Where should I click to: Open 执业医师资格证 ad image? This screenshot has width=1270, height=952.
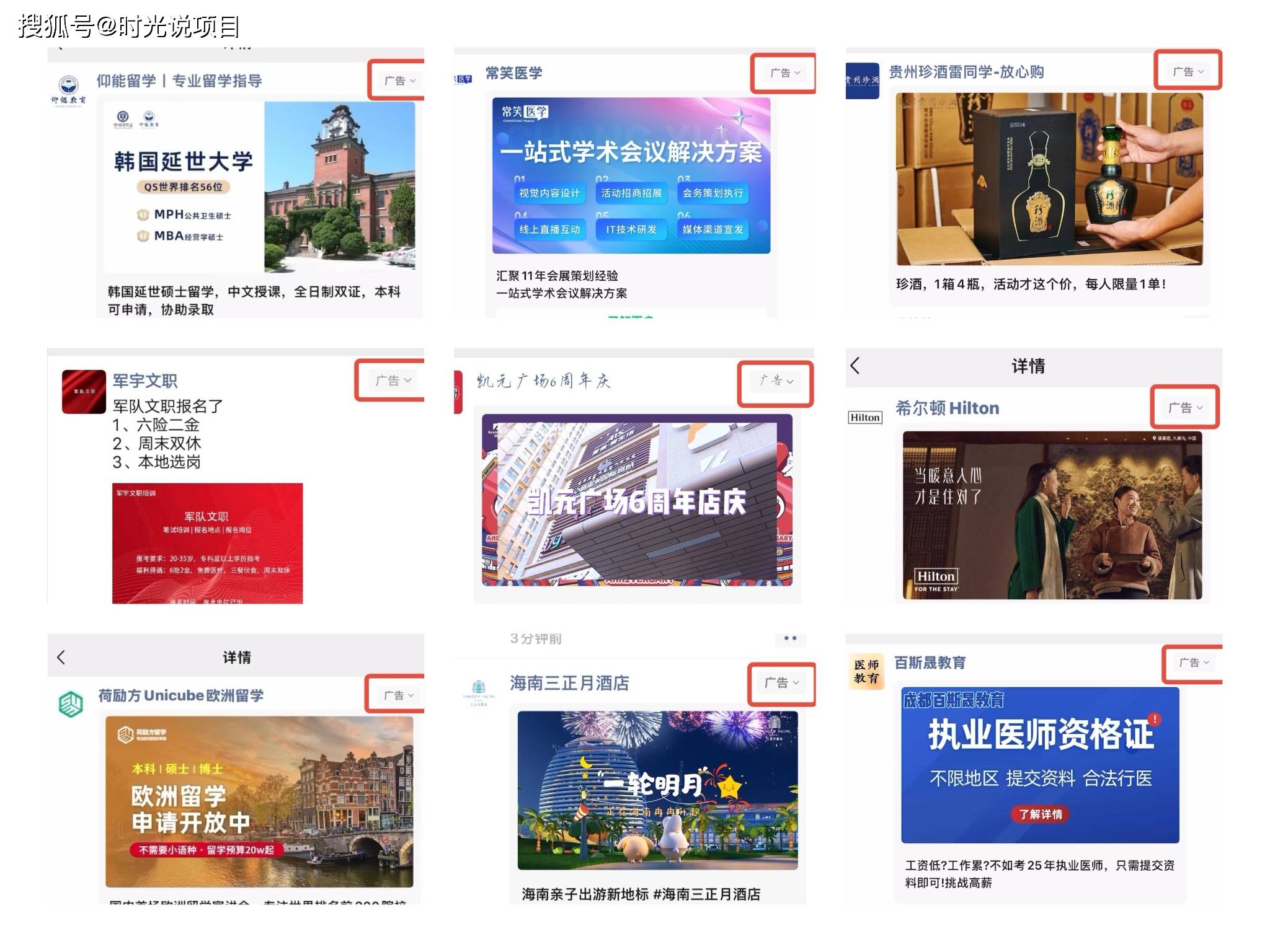click(x=1040, y=765)
